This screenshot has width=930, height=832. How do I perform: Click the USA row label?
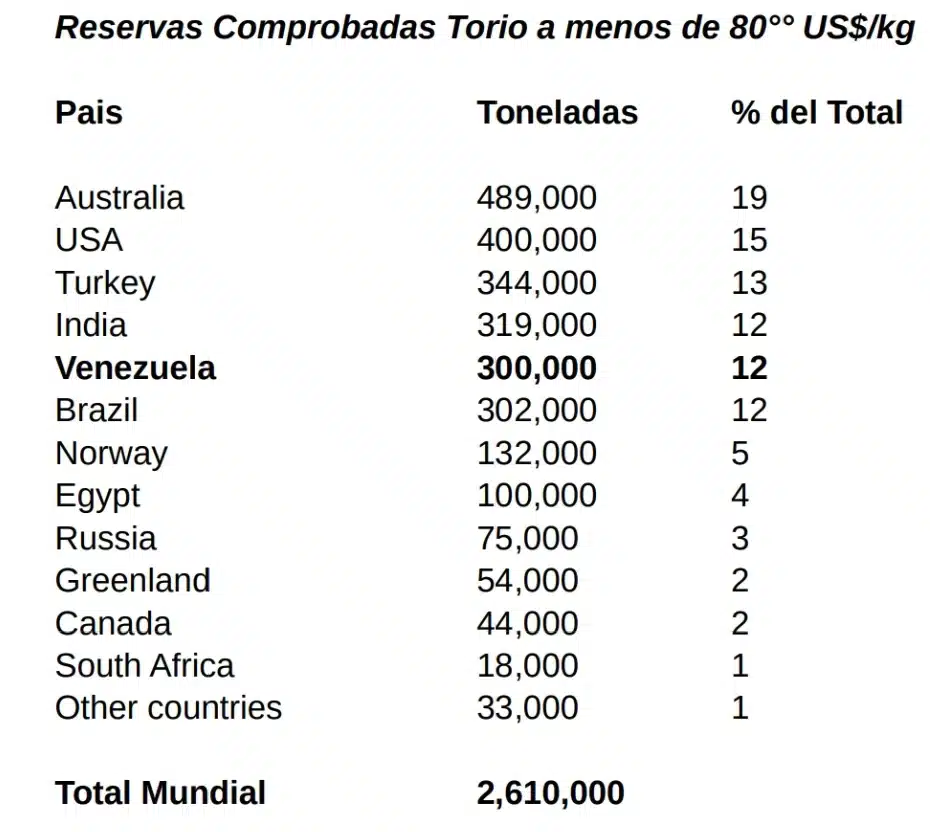tap(89, 240)
